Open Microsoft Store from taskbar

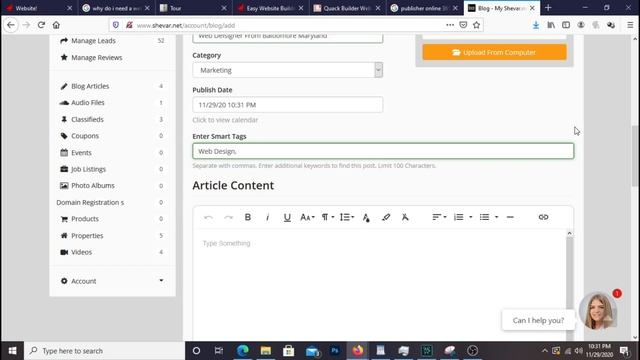[x=289, y=351]
